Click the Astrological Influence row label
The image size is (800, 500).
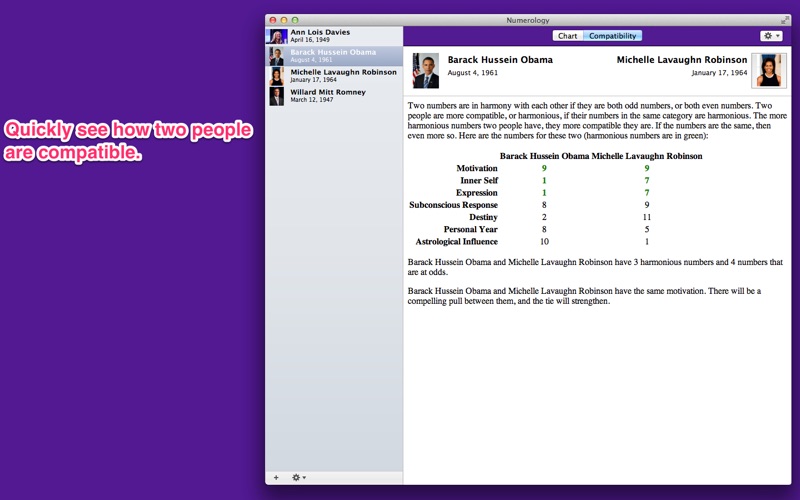456,242
